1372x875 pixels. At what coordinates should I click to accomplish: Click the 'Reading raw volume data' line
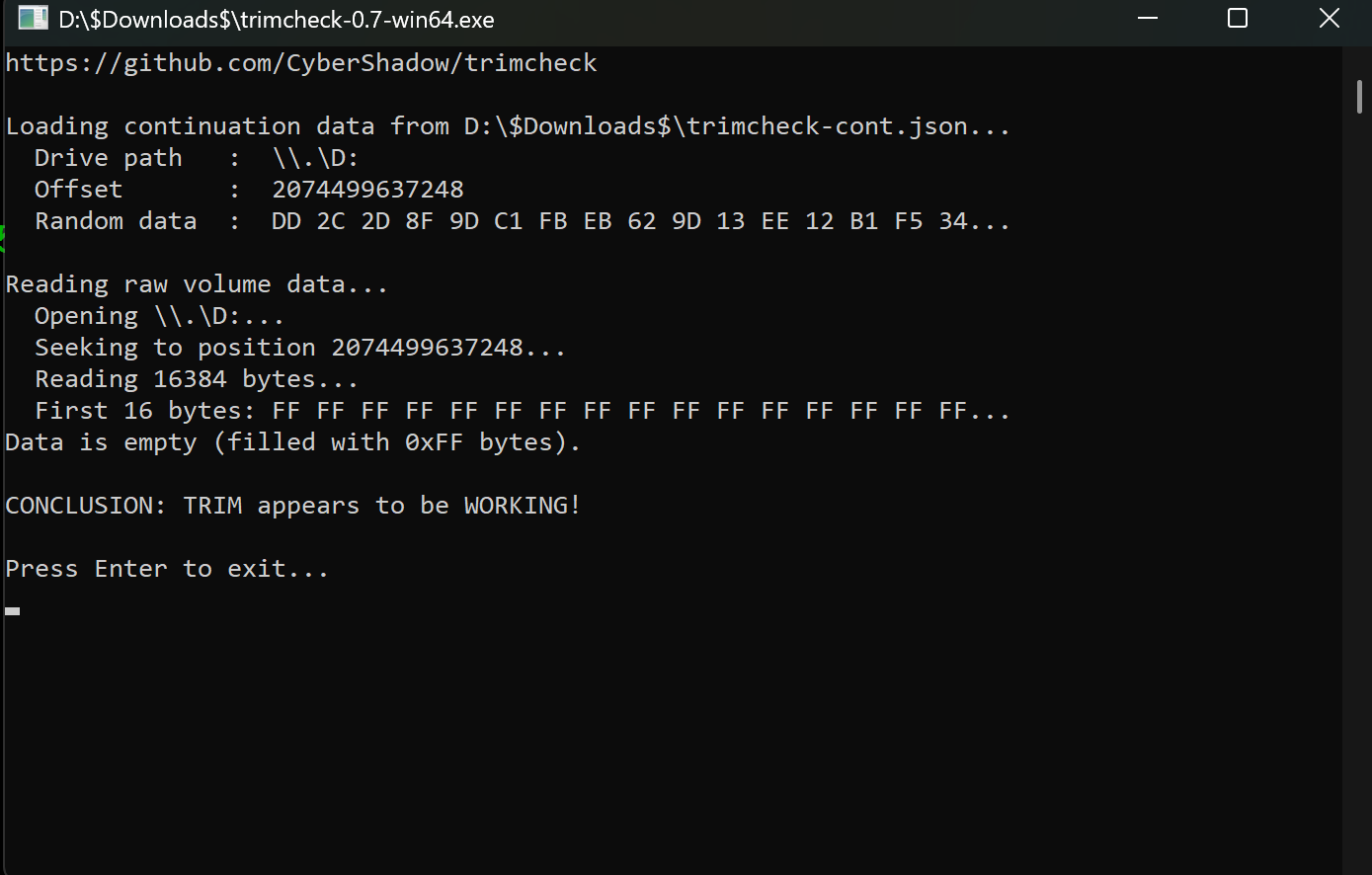(x=198, y=284)
